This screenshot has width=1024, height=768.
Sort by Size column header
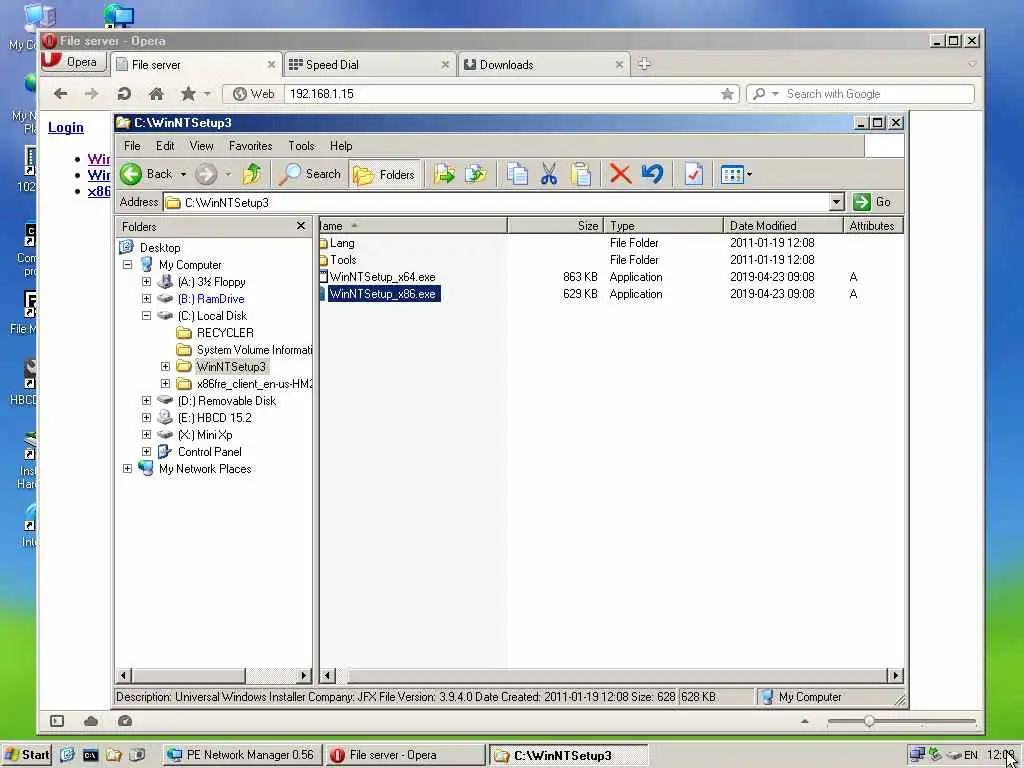[x=555, y=226]
